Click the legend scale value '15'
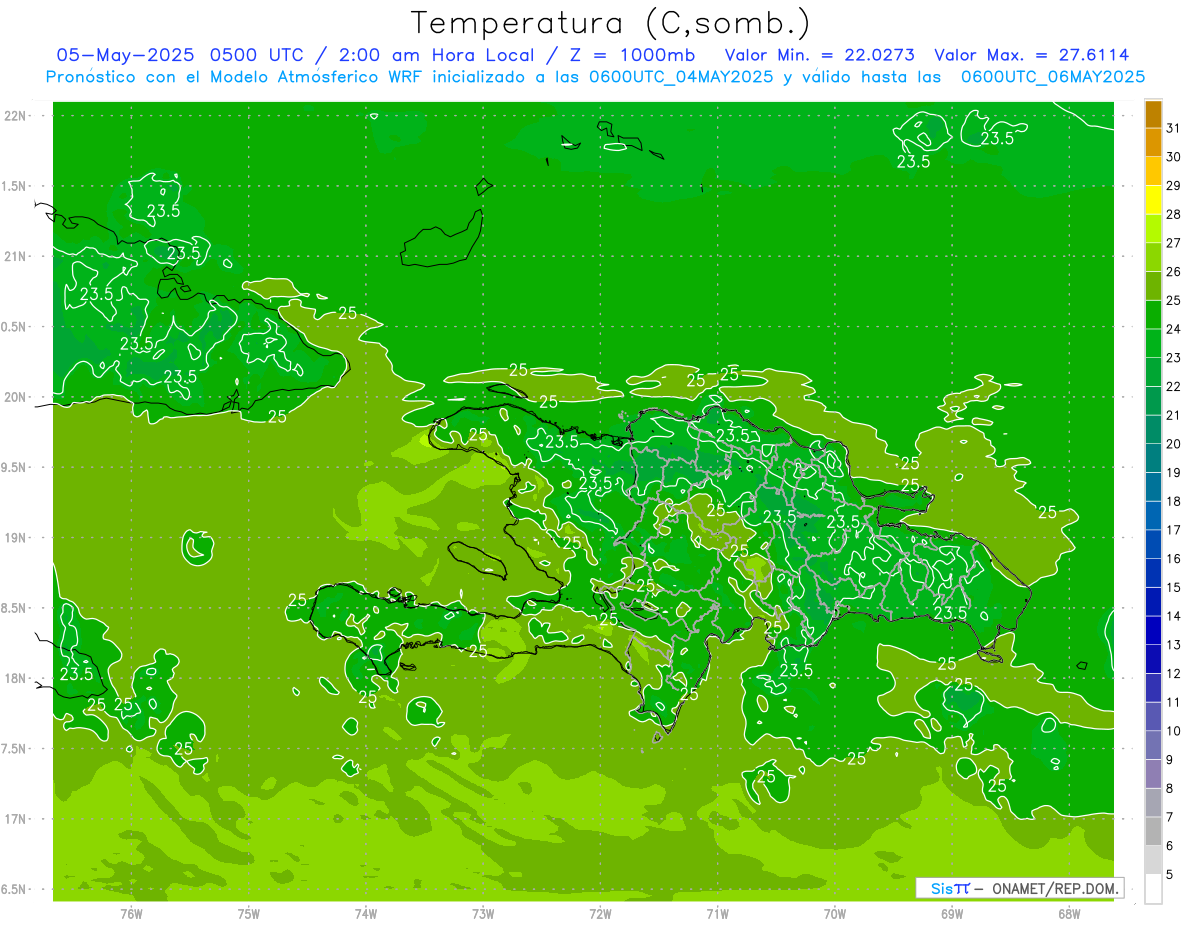The width and height of the screenshot is (1200, 927). (x=1174, y=588)
